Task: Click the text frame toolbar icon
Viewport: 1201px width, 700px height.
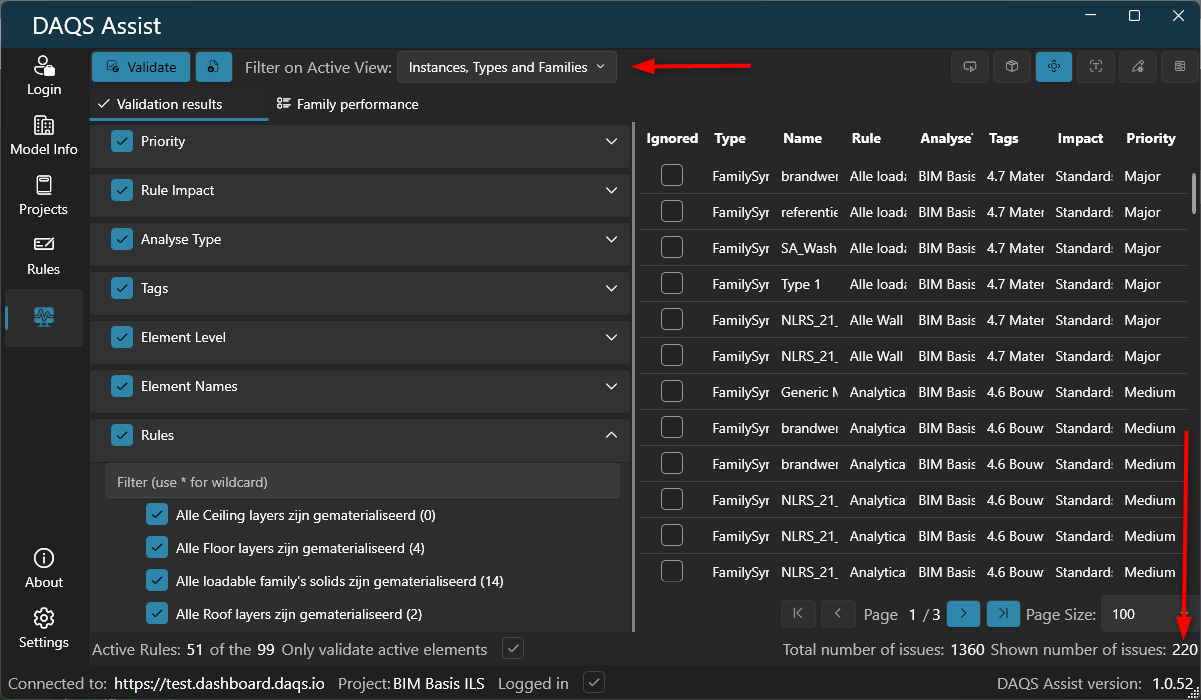Action: tap(1096, 67)
